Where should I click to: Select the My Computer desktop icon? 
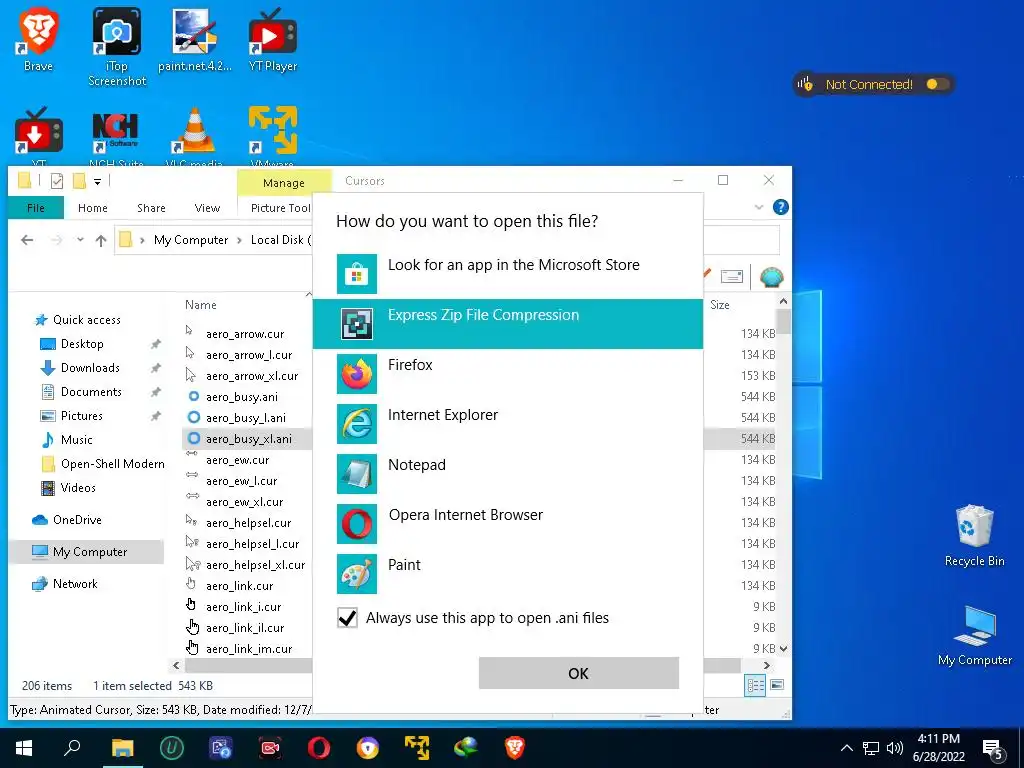(974, 635)
